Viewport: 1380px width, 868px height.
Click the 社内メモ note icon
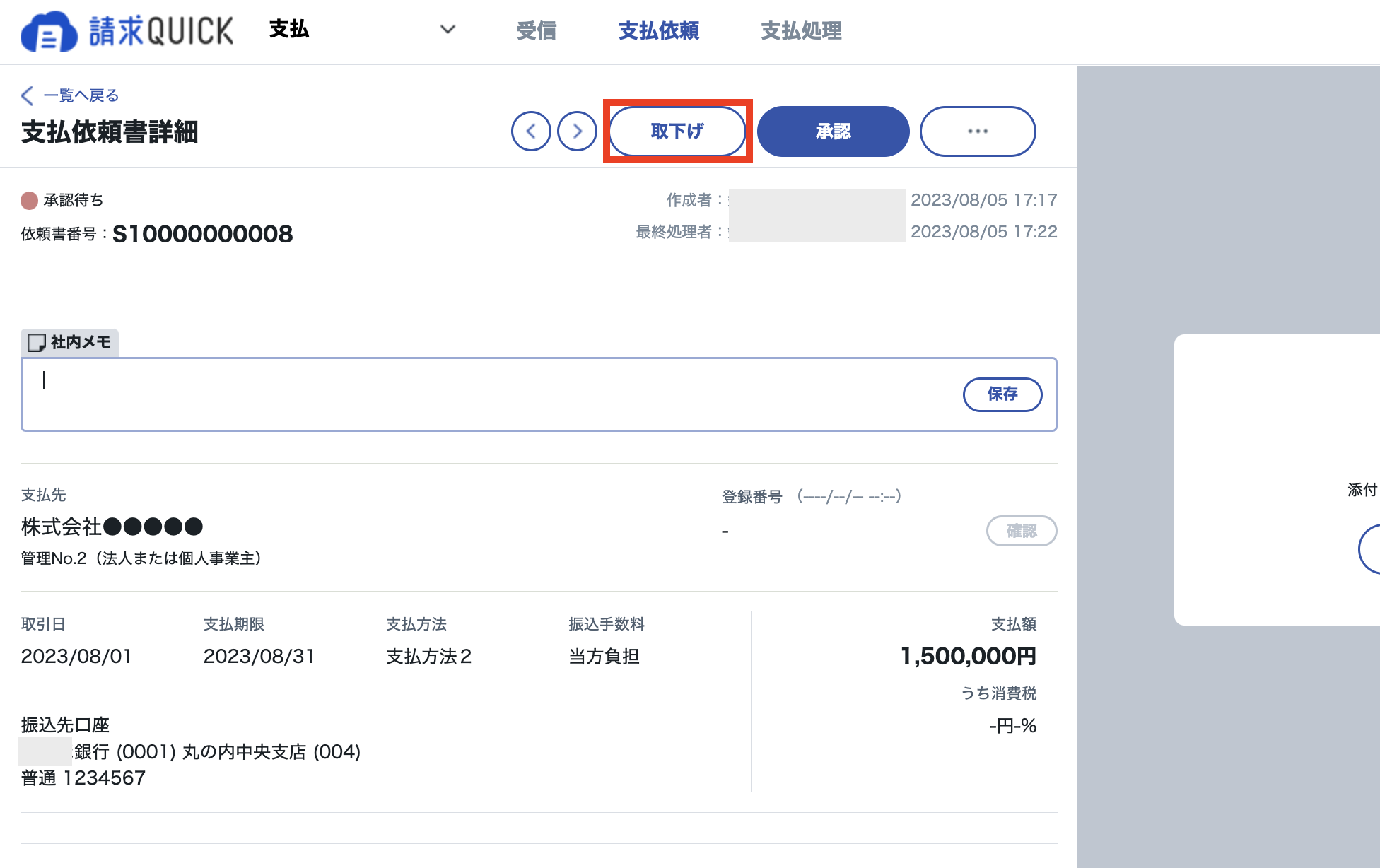[x=36, y=343]
